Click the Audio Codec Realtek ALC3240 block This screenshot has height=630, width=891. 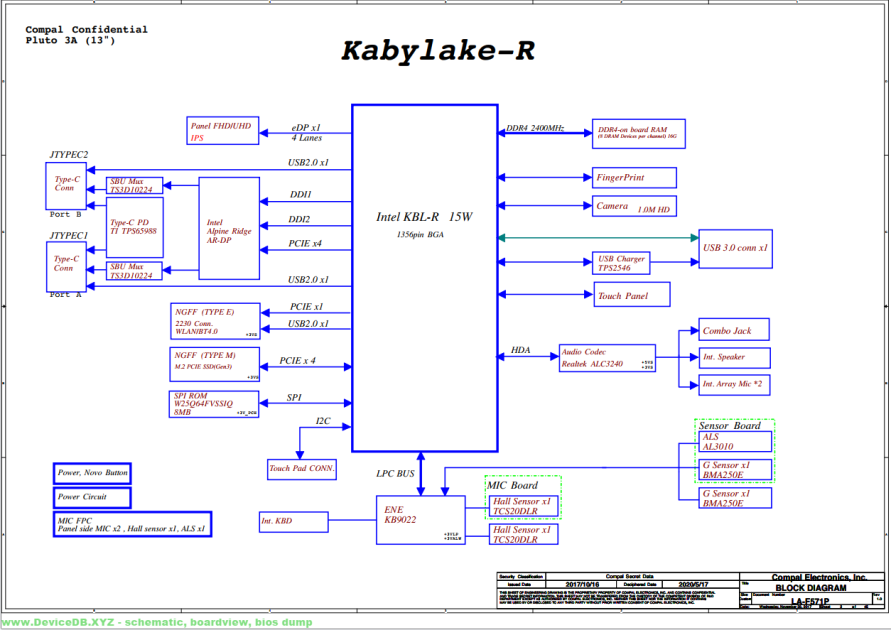pos(607,358)
